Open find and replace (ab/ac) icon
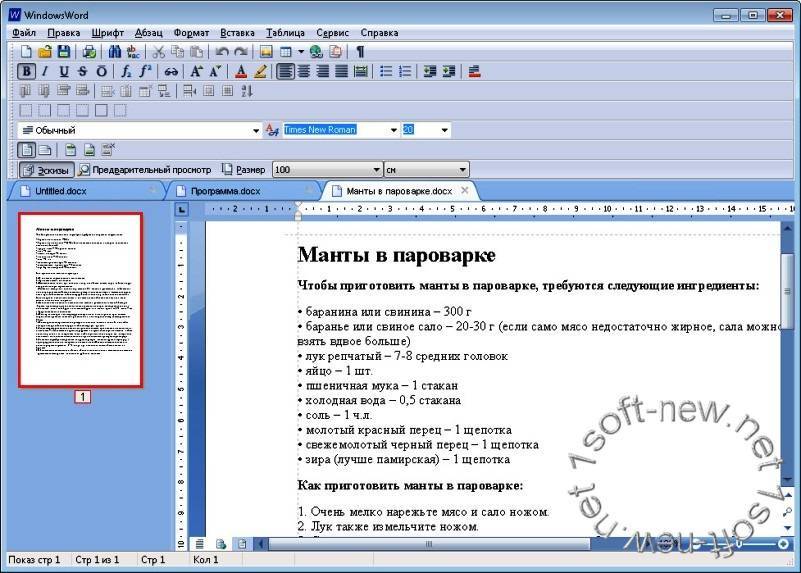Viewport: 801px width, 573px height. tap(133, 52)
